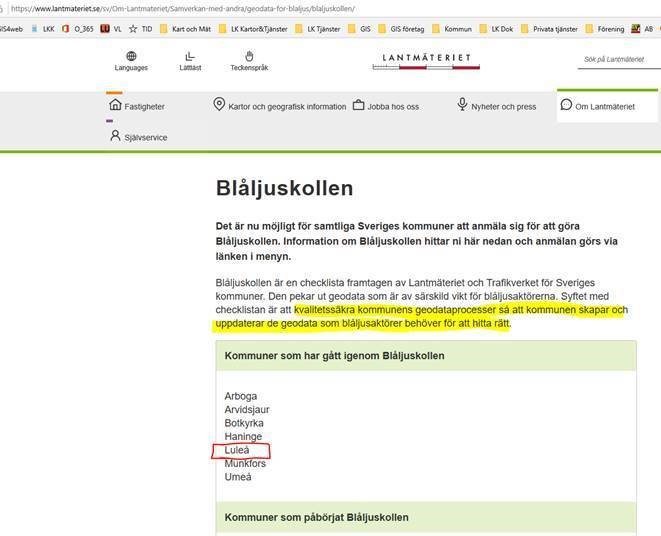Collapse Kommuner som har gått igenom Blåljuskollen
This screenshot has width=661, height=536.
point(426,356)
